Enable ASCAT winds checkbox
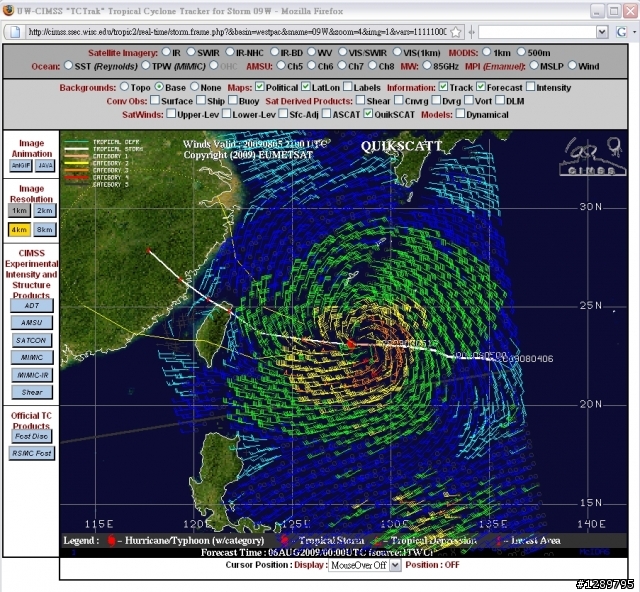This screenshot has width=640, height=592. [326, 114]
